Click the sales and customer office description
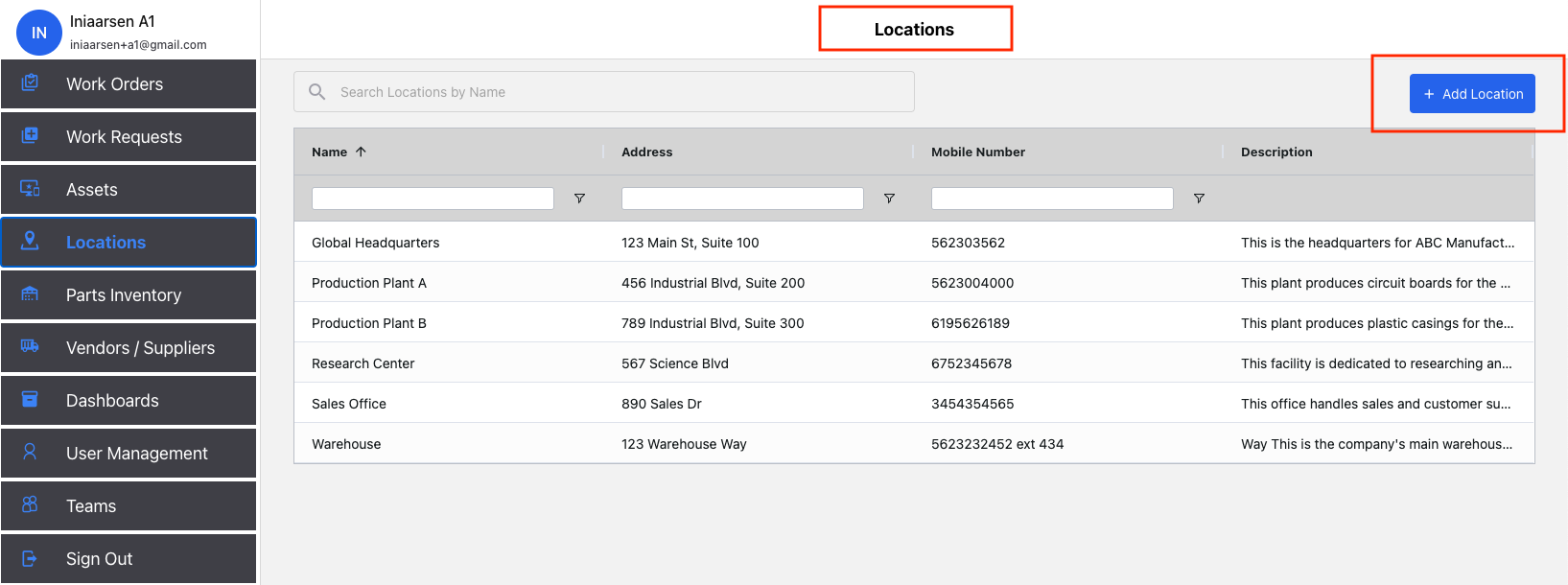 click(1376, 404)
